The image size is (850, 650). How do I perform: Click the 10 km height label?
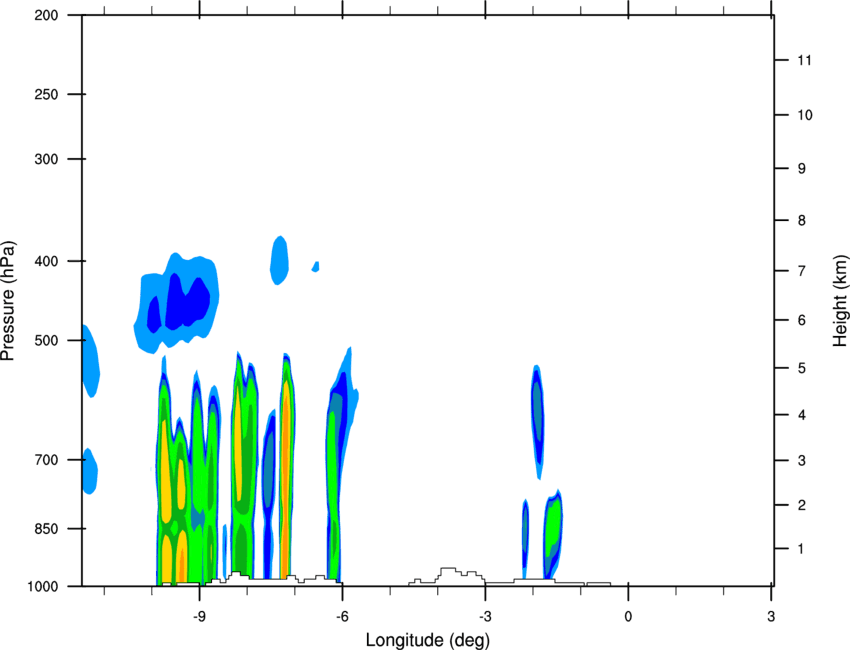[x=805, y=115]
